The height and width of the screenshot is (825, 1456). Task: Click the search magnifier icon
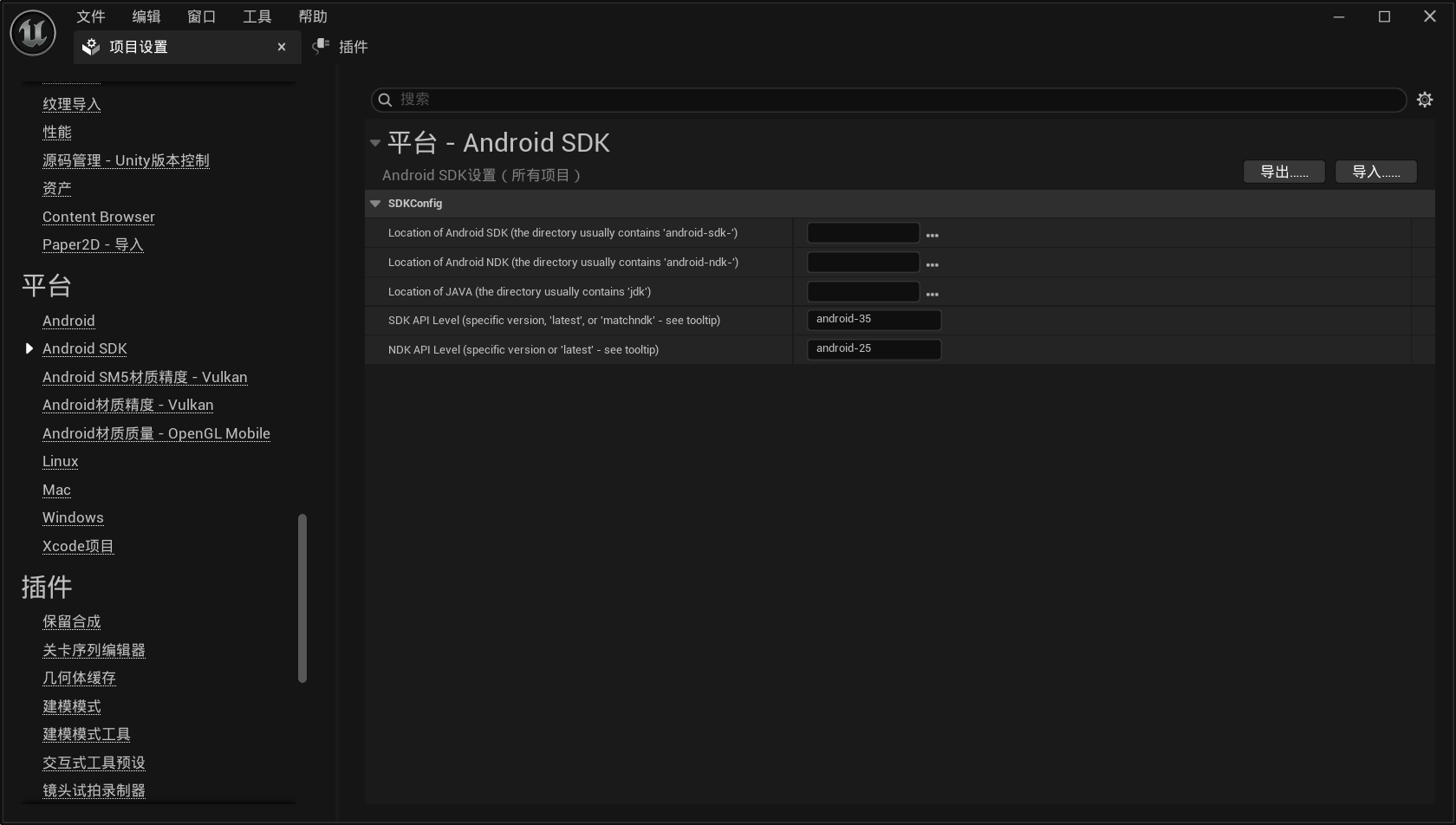tap(386, 100)
